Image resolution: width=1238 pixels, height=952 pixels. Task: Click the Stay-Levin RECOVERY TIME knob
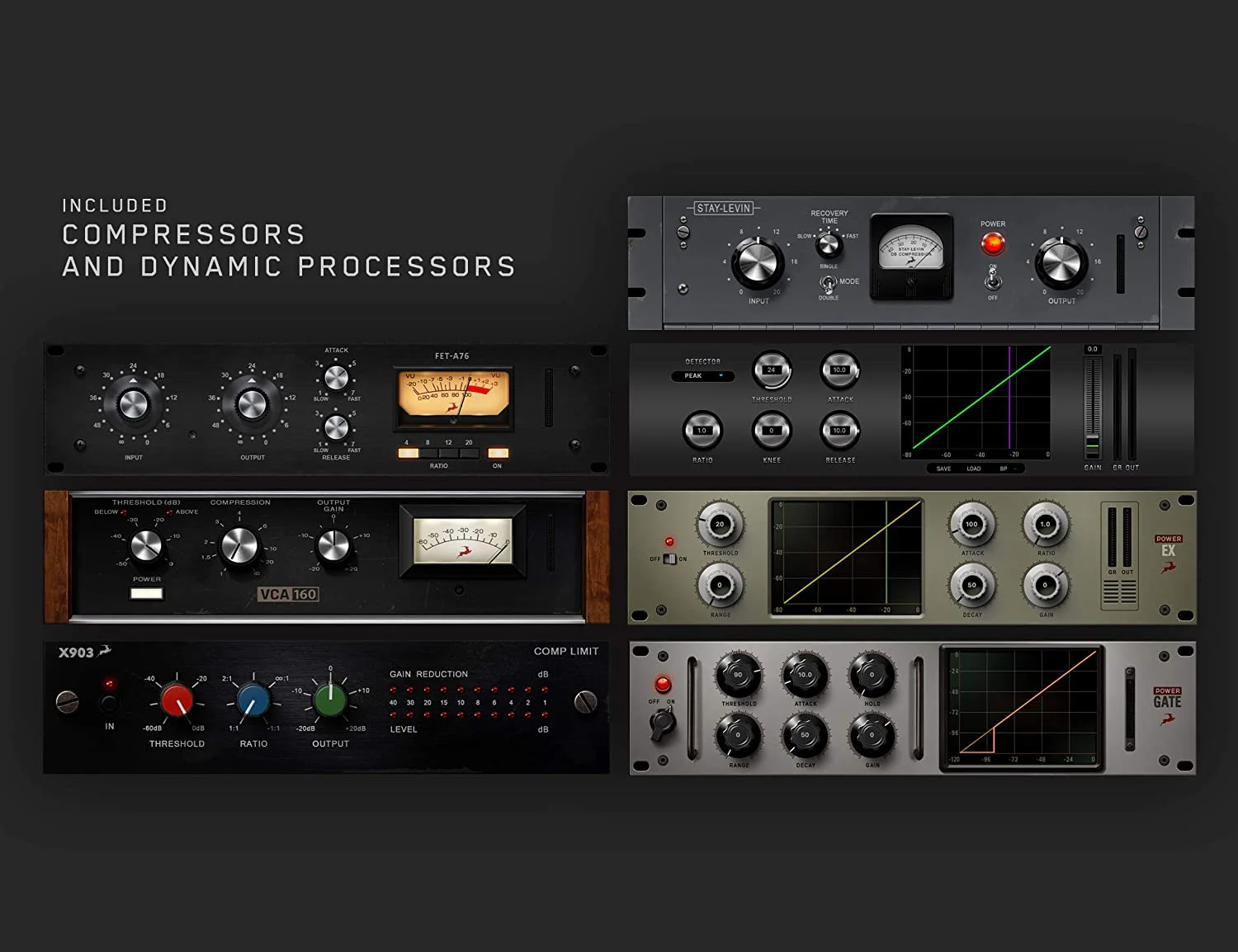[828, 245]
